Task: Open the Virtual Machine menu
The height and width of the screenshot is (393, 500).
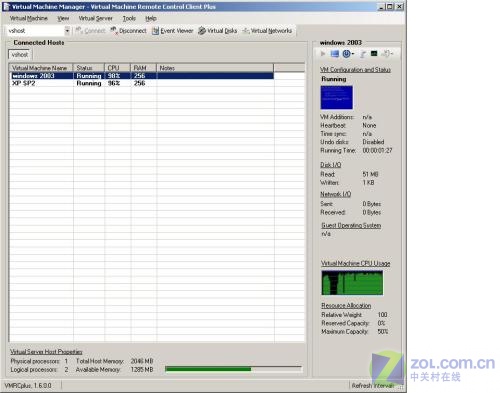Action: pyautogui.click(x=29, y=18)
